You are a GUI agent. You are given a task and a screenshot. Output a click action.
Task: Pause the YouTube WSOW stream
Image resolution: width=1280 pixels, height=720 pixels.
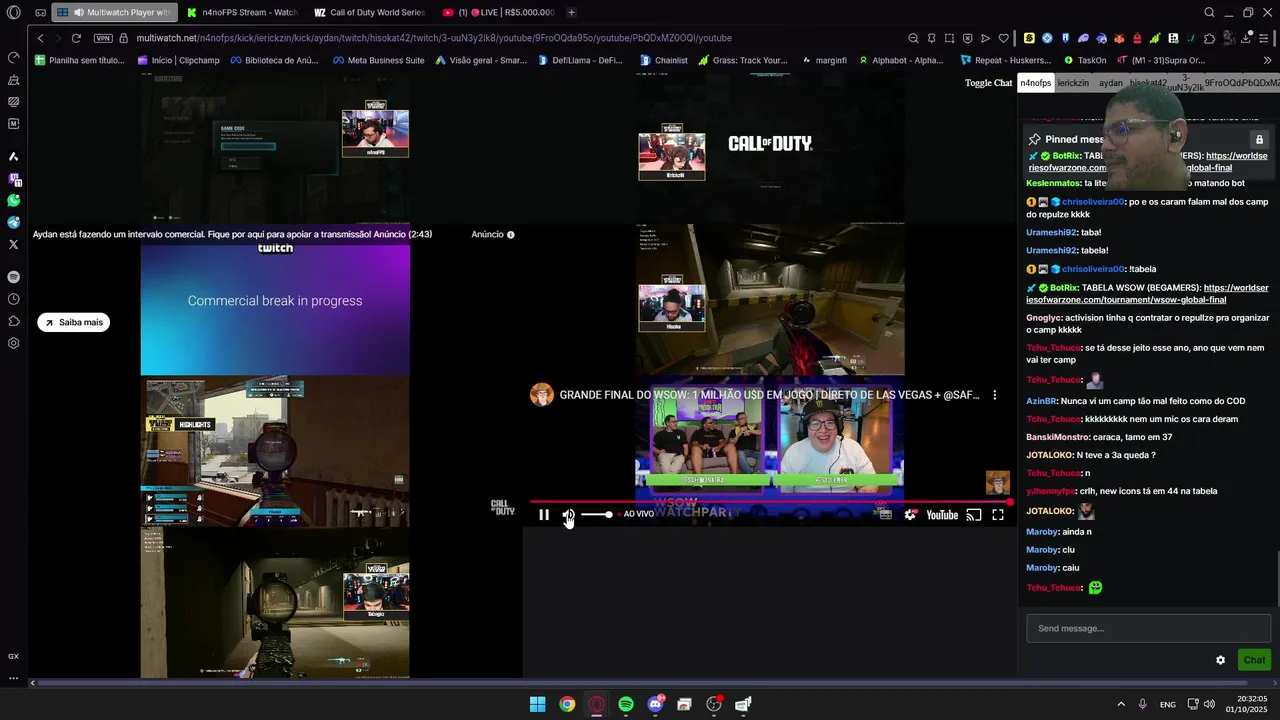[544, 515]
